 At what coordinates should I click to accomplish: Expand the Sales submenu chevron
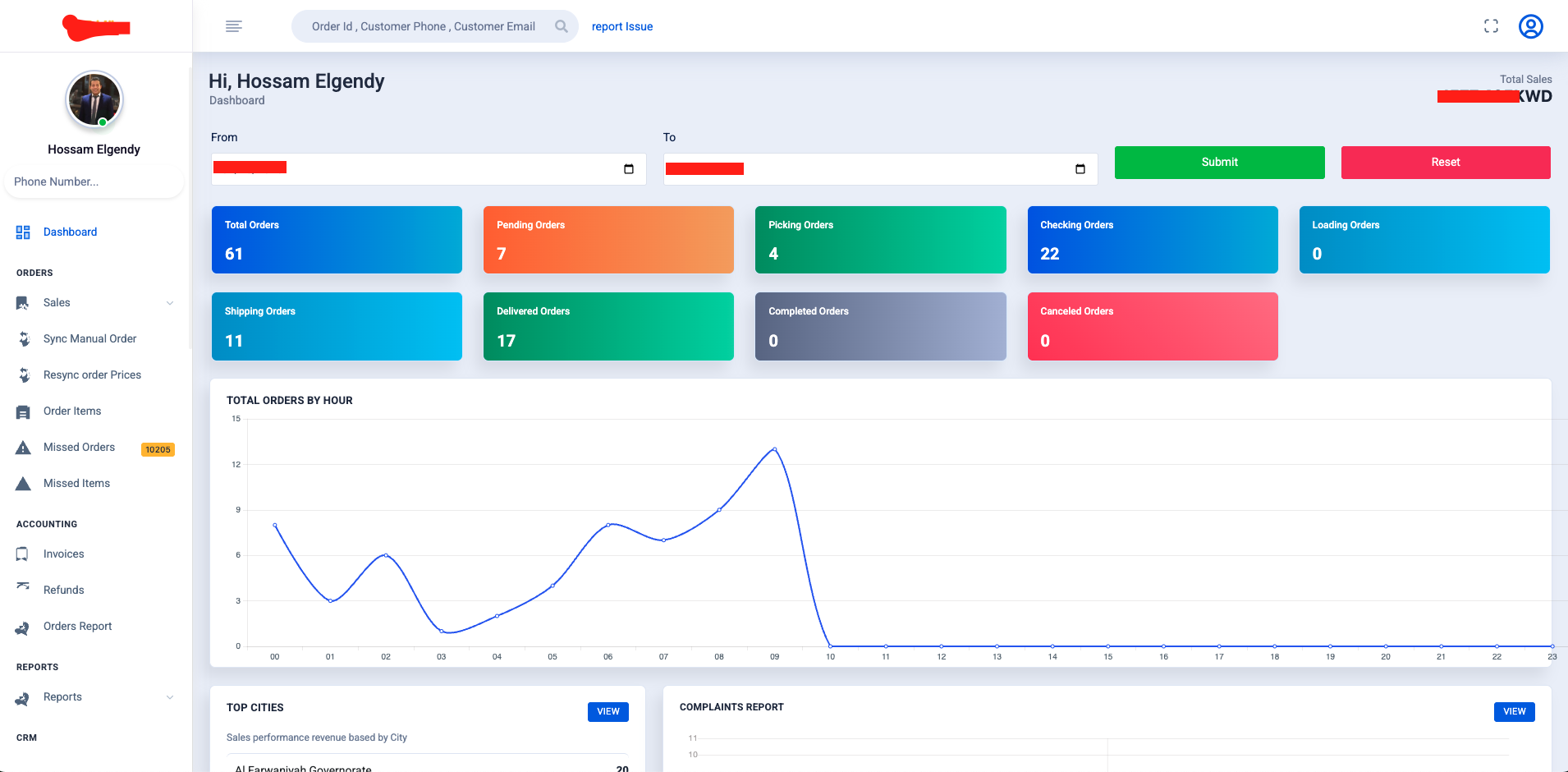pos(170,303)
